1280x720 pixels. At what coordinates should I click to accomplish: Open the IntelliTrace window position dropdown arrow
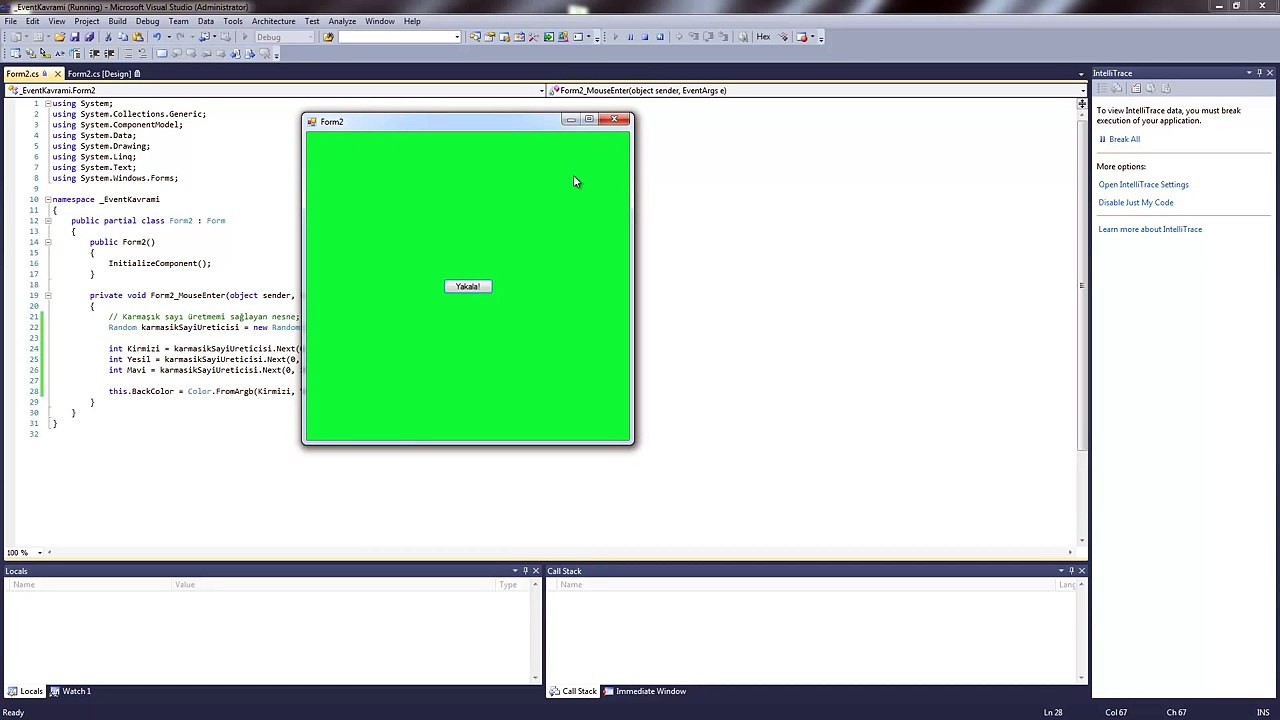(x=1249, y=73)
